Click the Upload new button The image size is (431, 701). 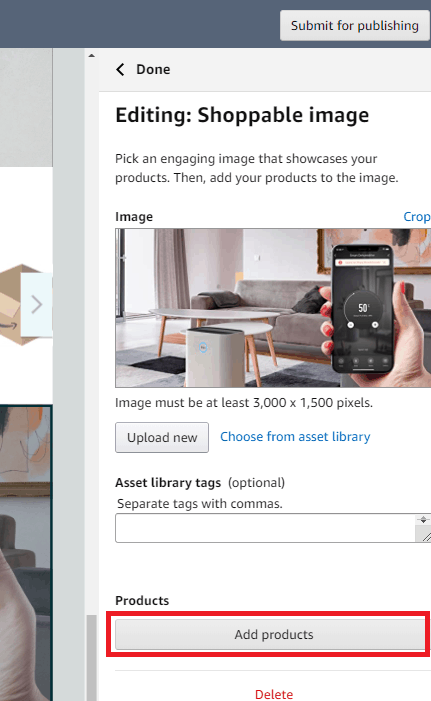point(162,437)
